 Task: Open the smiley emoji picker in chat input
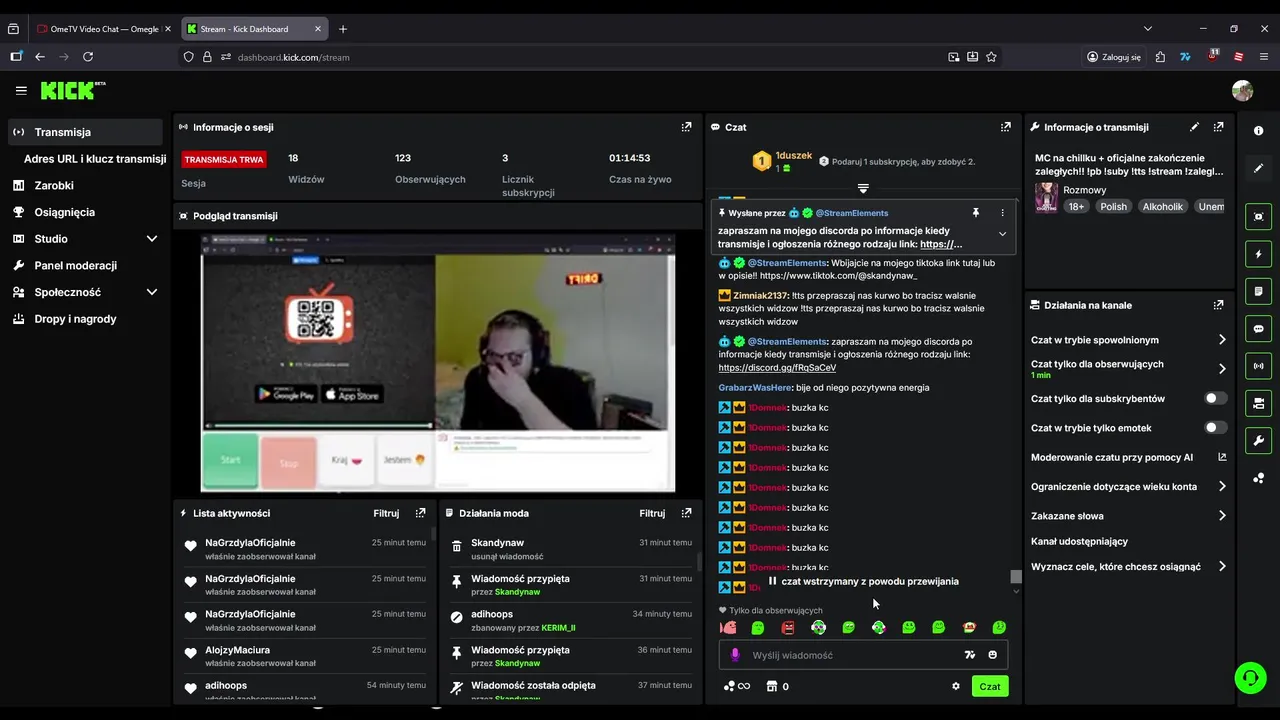992,655
